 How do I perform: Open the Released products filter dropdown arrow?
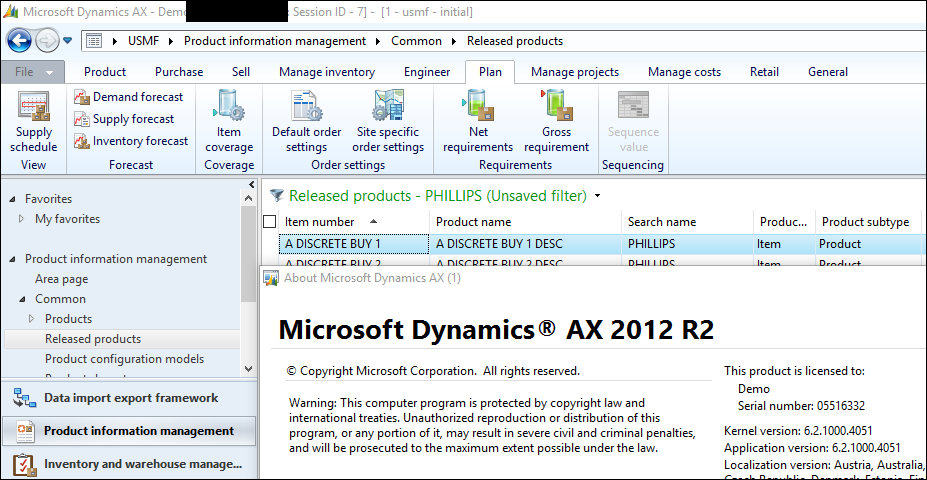click(x=598, y=196)
